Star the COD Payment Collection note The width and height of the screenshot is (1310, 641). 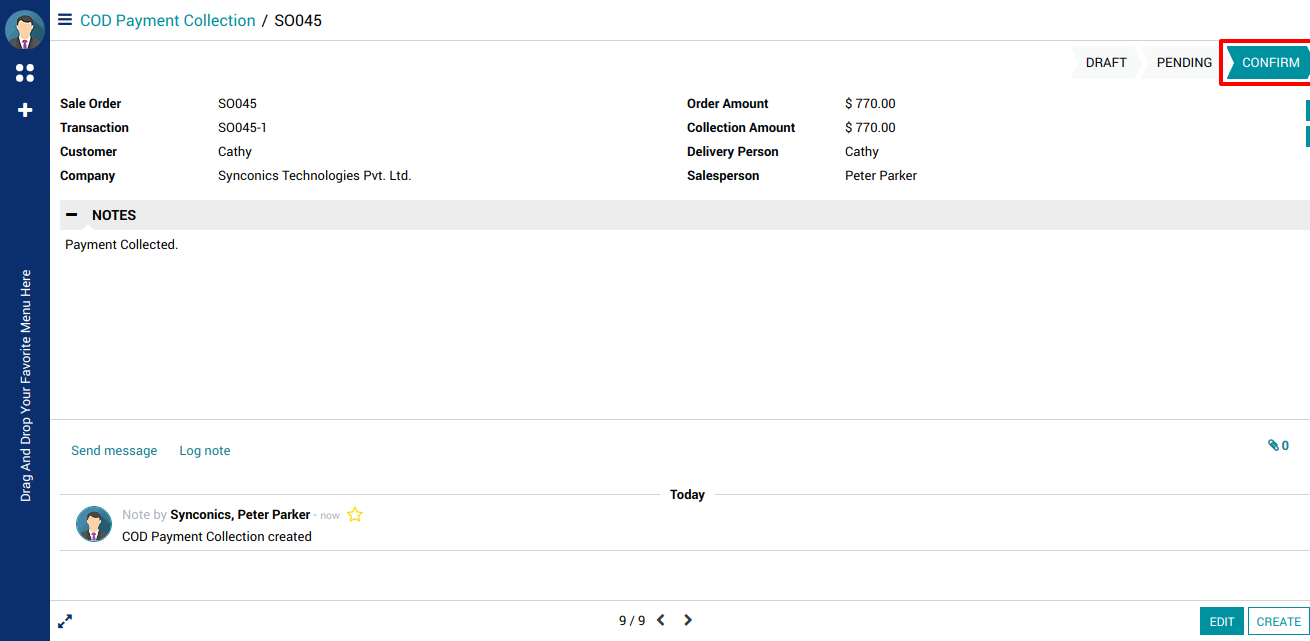coord(355,515)
